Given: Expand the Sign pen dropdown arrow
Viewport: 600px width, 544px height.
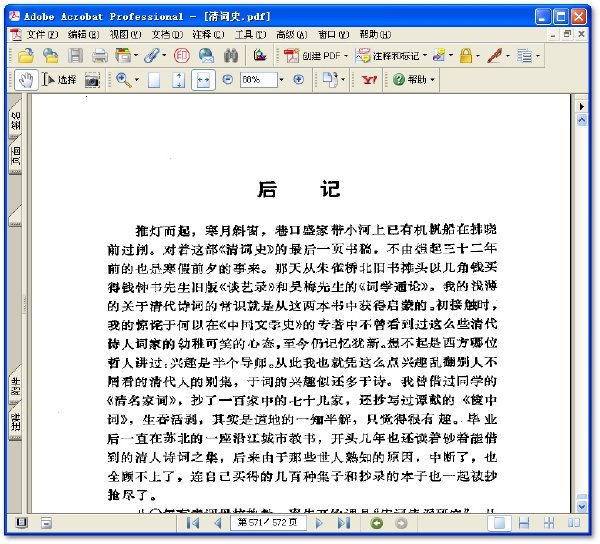Looking at the screenshot, I should click(x=508, y=56).
